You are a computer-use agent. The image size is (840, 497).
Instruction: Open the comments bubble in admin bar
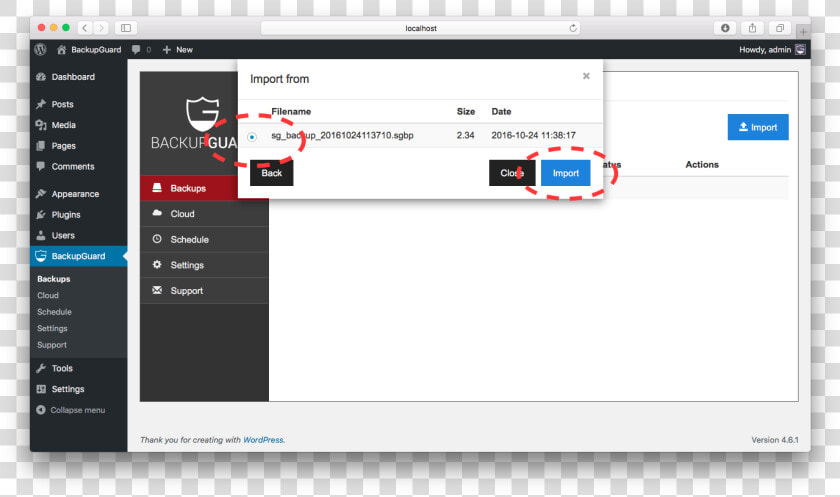[136, 50]
